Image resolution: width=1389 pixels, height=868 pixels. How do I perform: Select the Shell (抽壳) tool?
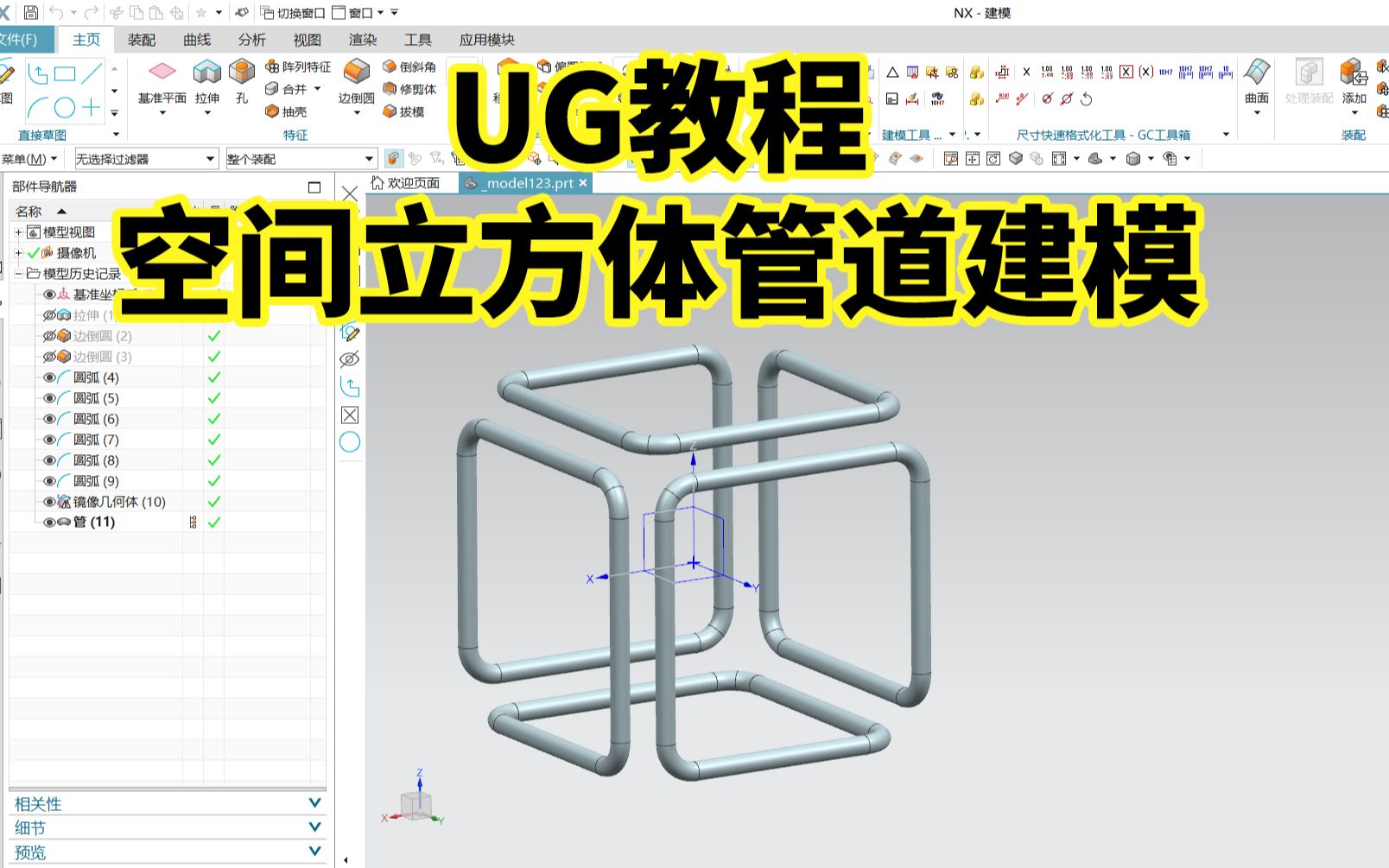286,111
